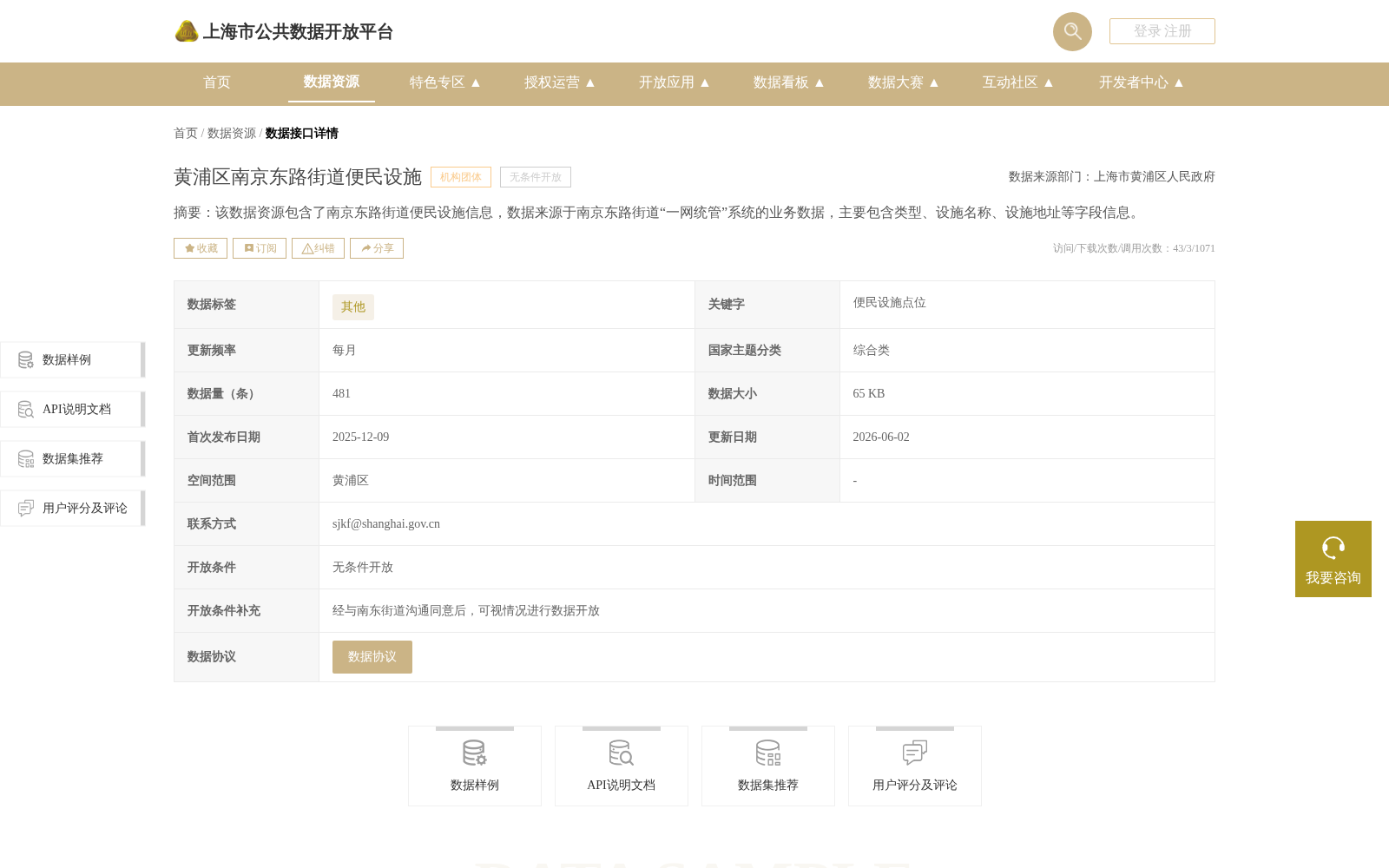The width and height of the screenshot is (1389, 868).
Task: Expand the 互动社区 dropdown menu
Action: 1018,82
